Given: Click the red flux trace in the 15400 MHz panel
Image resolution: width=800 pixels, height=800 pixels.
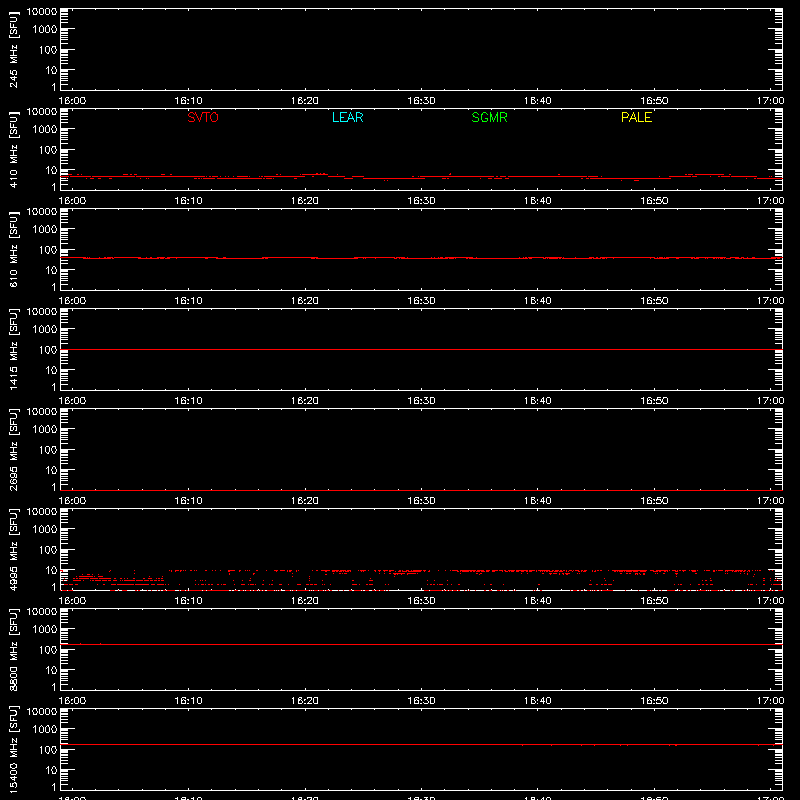Looking at the screenshot, I should pos(421,744).
